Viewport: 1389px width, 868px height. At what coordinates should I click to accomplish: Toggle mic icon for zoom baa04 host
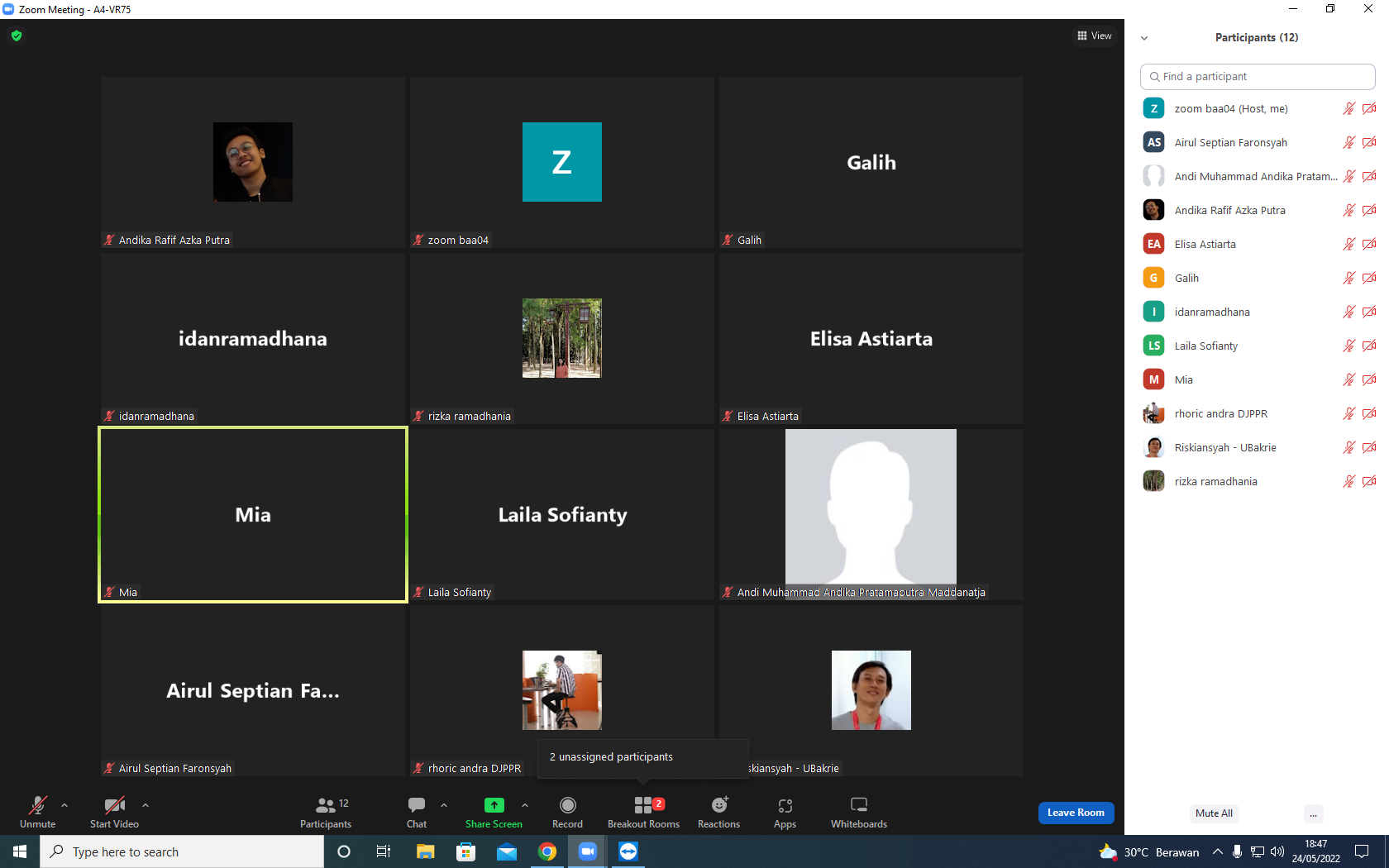(x=1349, y=108)
